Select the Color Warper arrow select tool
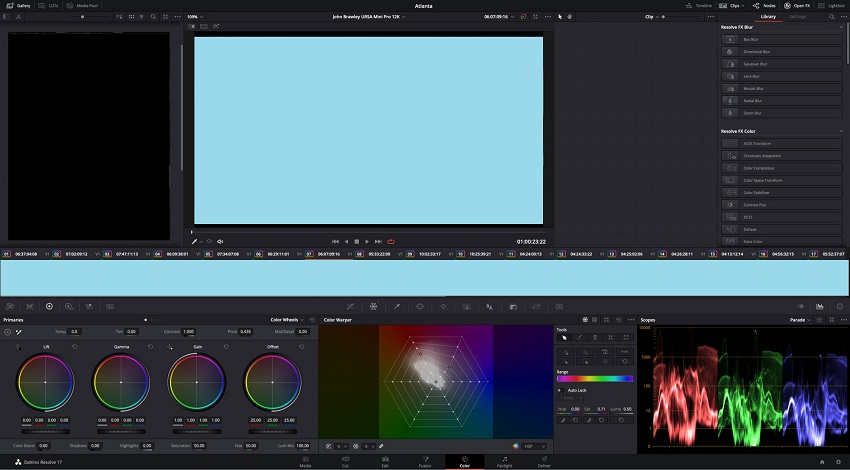Image resolution: width=850 pixels, height=470 pixels. tap(564, 337)
